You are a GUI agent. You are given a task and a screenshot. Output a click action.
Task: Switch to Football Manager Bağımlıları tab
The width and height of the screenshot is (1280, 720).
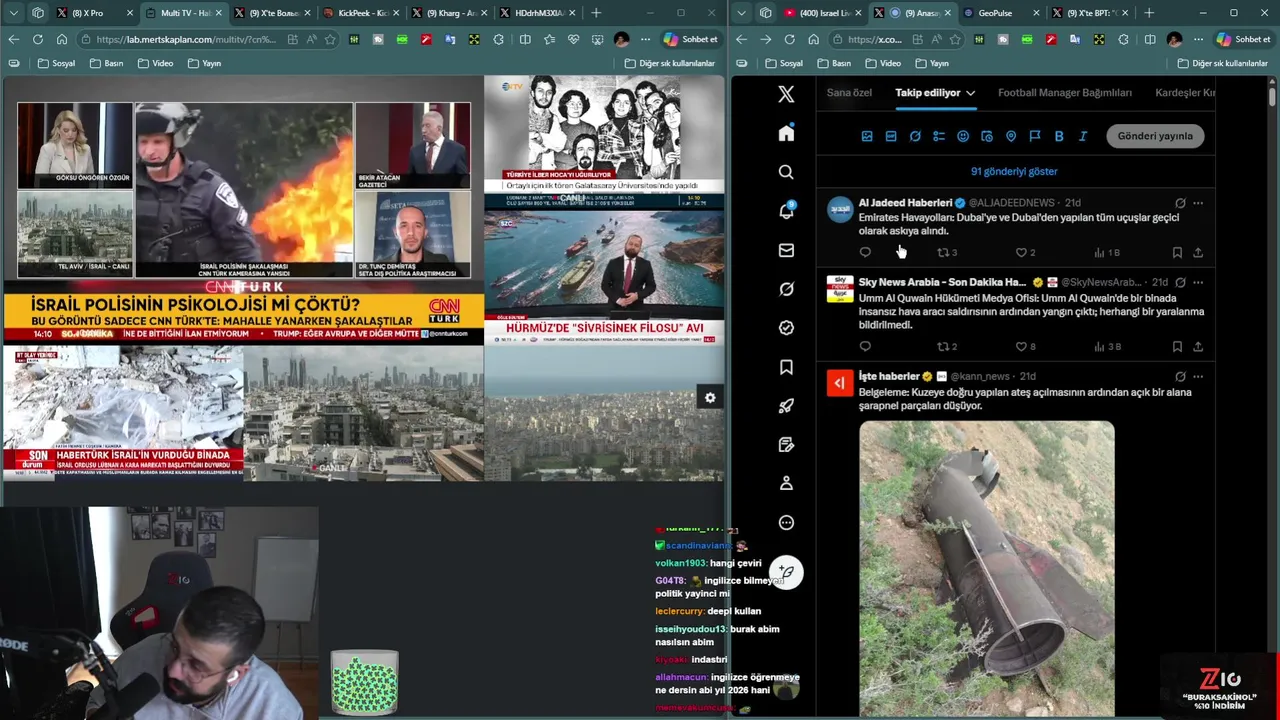[x=1064, y=93]
